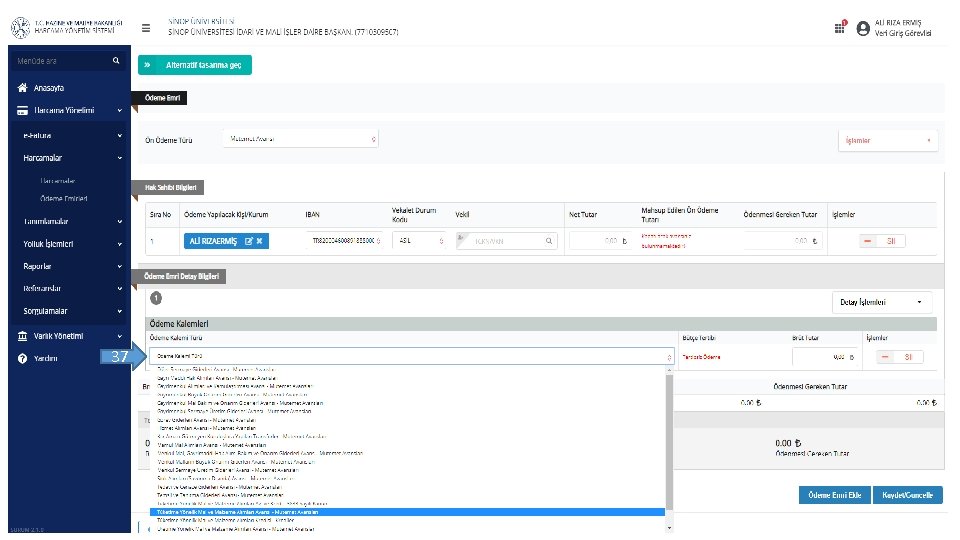This screenshot has width=960, height=540.
Task: Click the Varlık Yönetimi bank icon
Action: click(23, 336)
